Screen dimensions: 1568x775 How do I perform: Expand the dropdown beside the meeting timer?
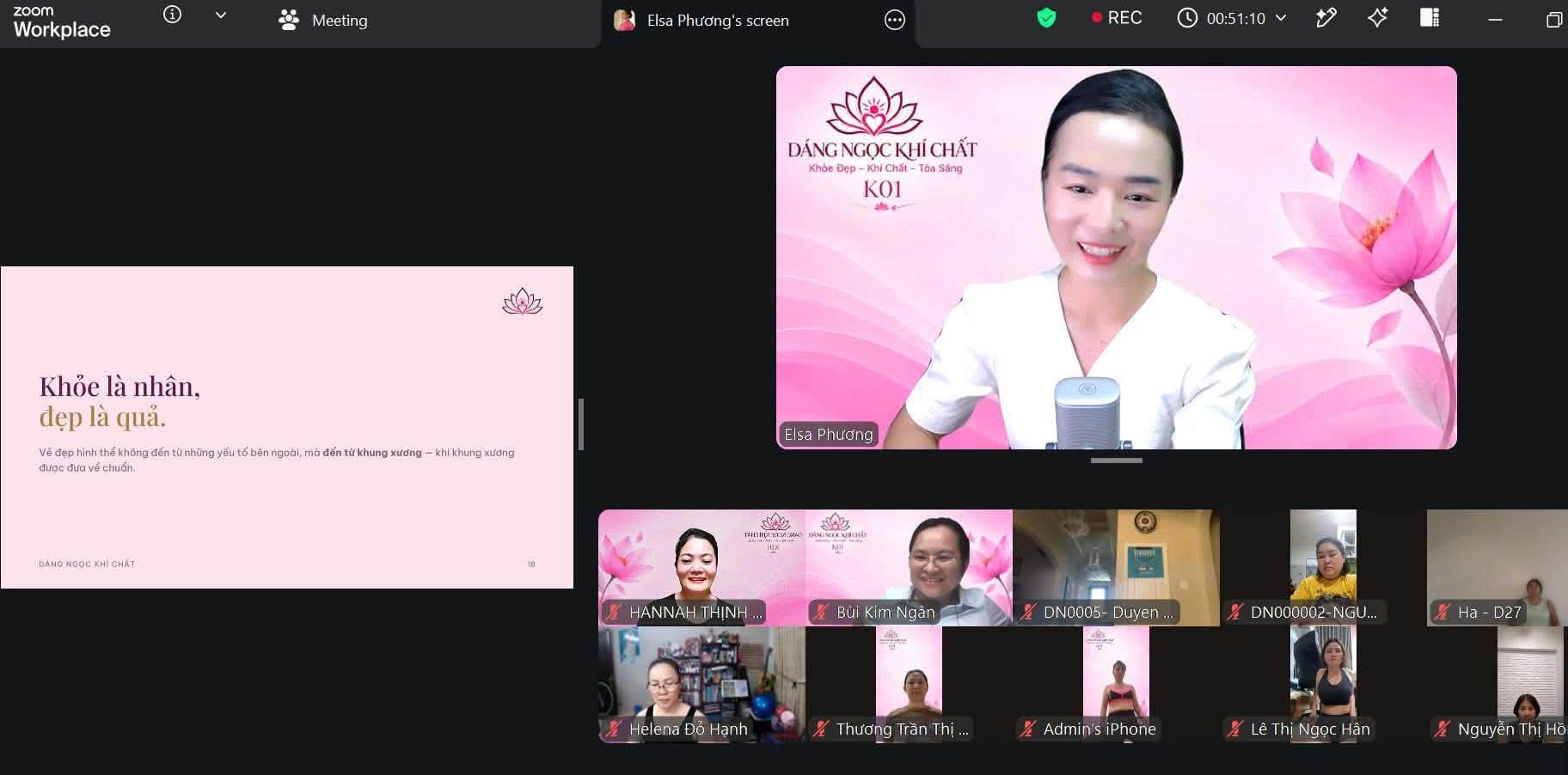coord(1281,18)
